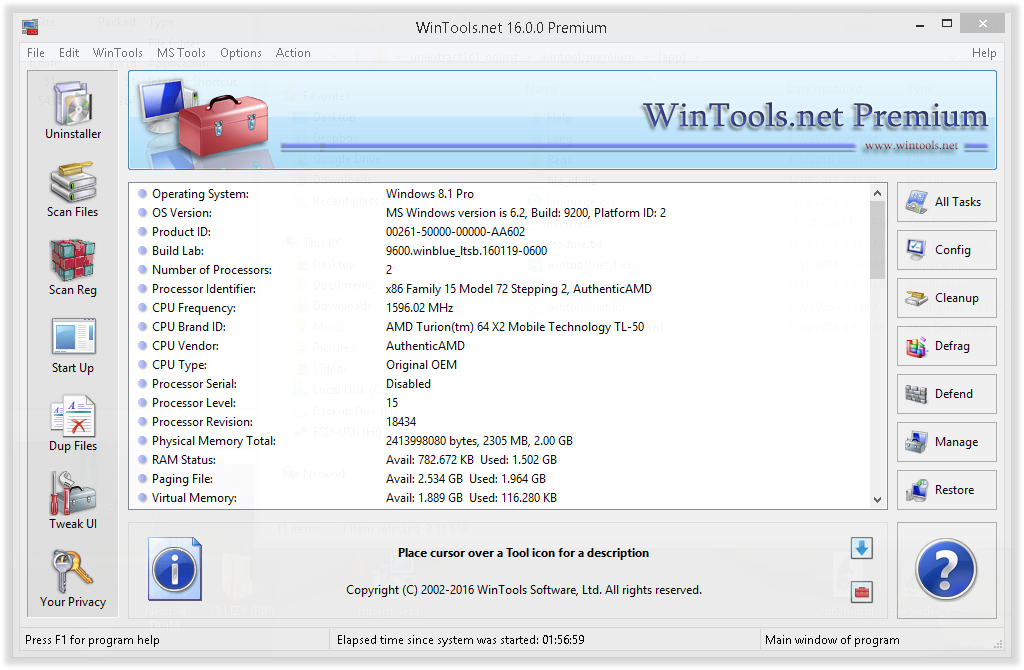The width and height of the screenshot is (1024, 670).
Task: Click the RAM Status row label
Action: (184, 460)
